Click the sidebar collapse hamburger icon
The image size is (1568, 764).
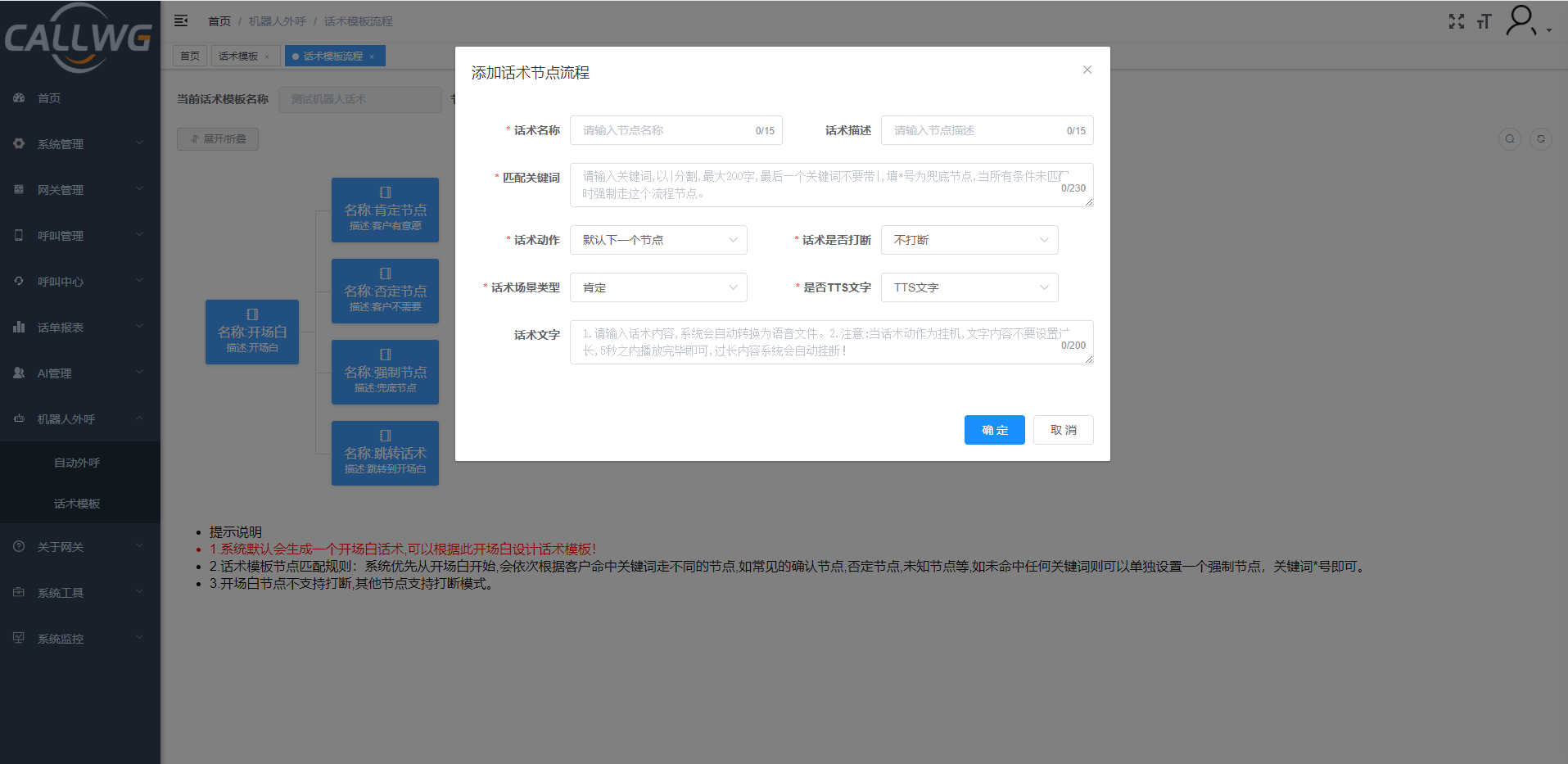click(180, 20)
